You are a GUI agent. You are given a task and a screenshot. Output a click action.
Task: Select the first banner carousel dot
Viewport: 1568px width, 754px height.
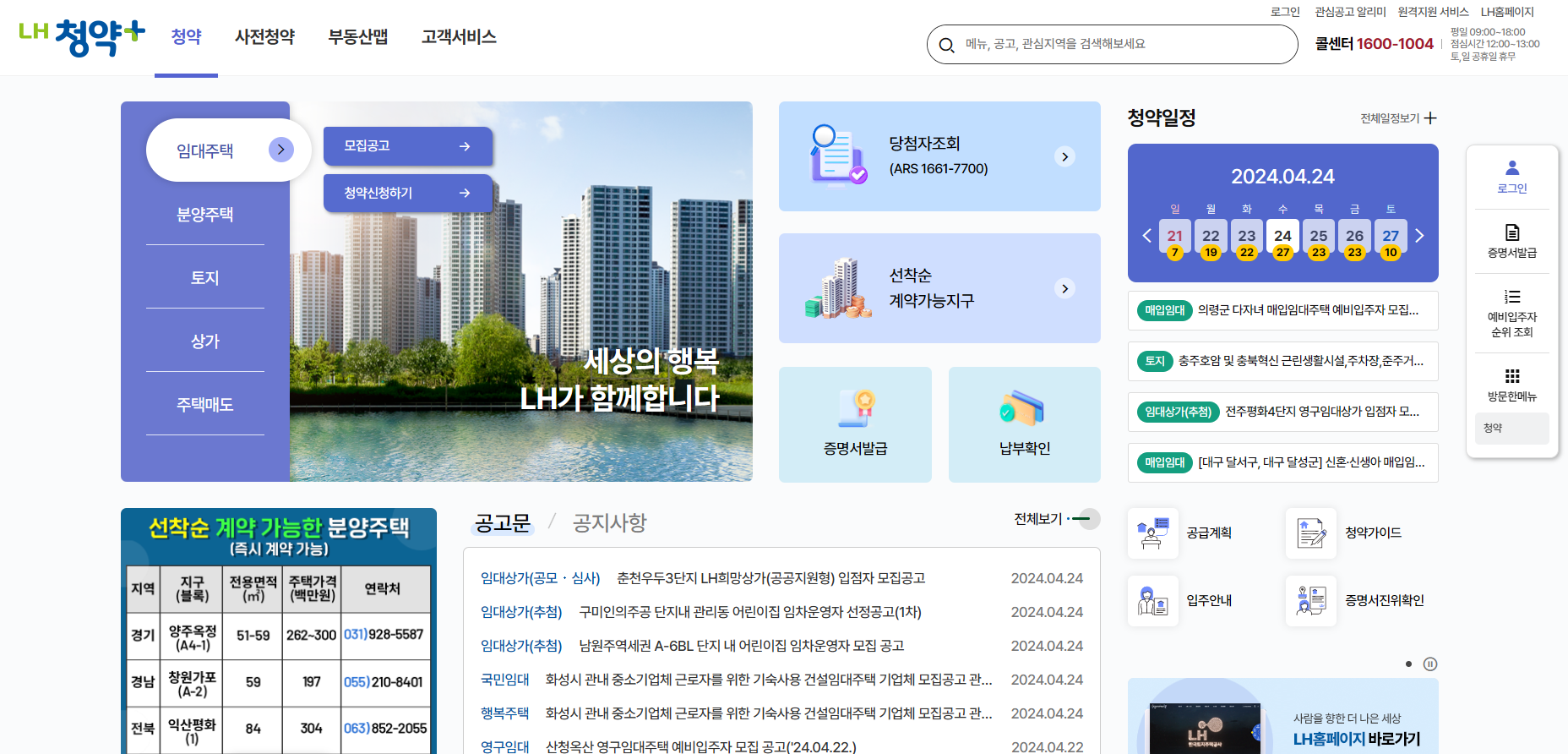tap(1408, 664)
